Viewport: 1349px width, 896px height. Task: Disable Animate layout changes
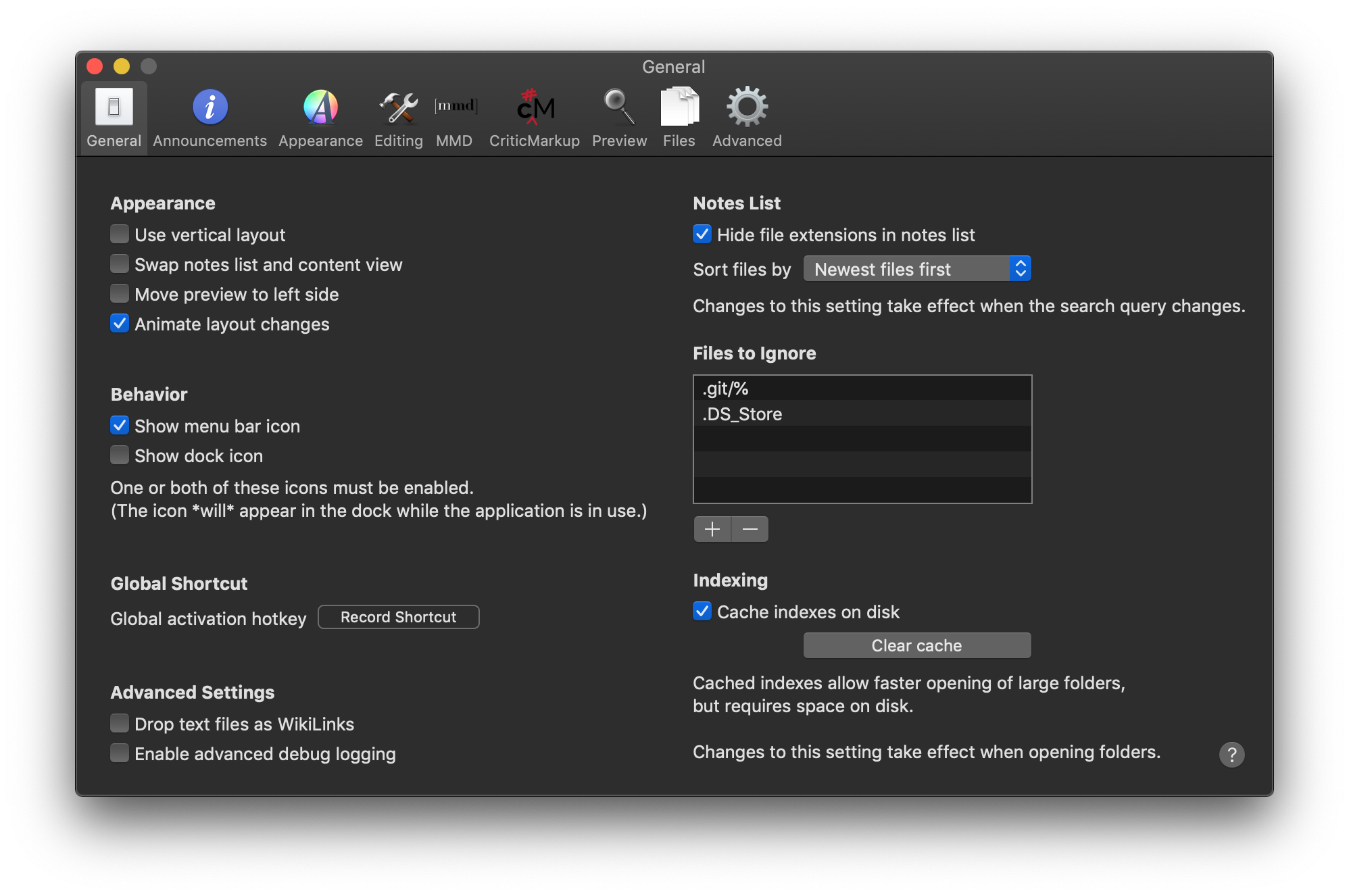[x=120, y=324]
